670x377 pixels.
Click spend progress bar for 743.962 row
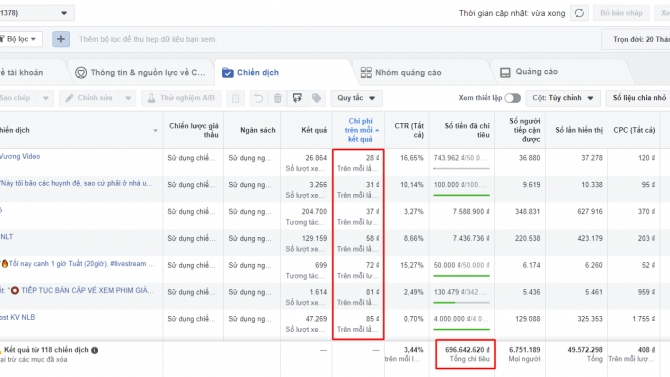tap(461, 168)
